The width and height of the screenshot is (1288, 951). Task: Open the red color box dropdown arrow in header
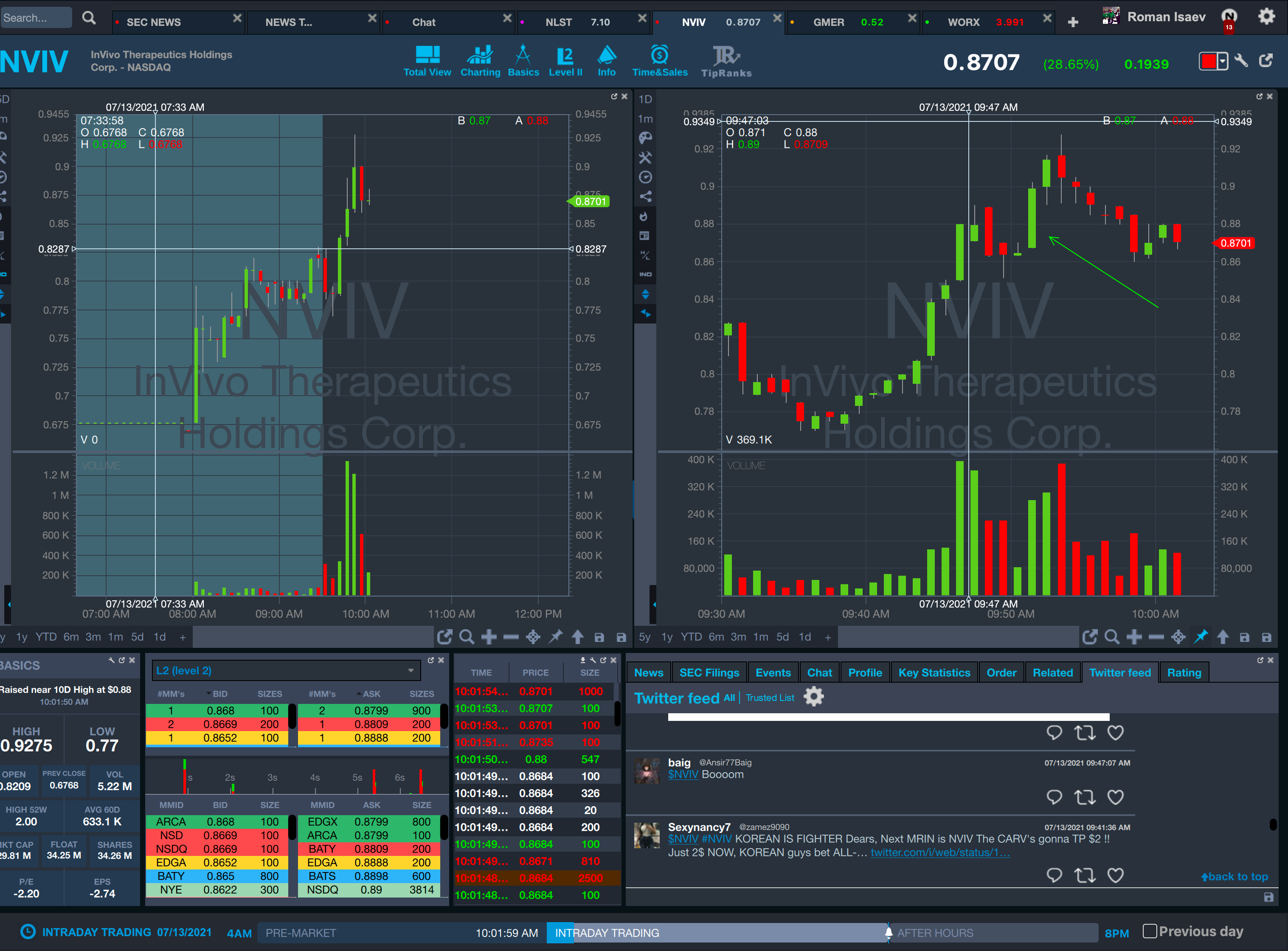(1222, 61)
